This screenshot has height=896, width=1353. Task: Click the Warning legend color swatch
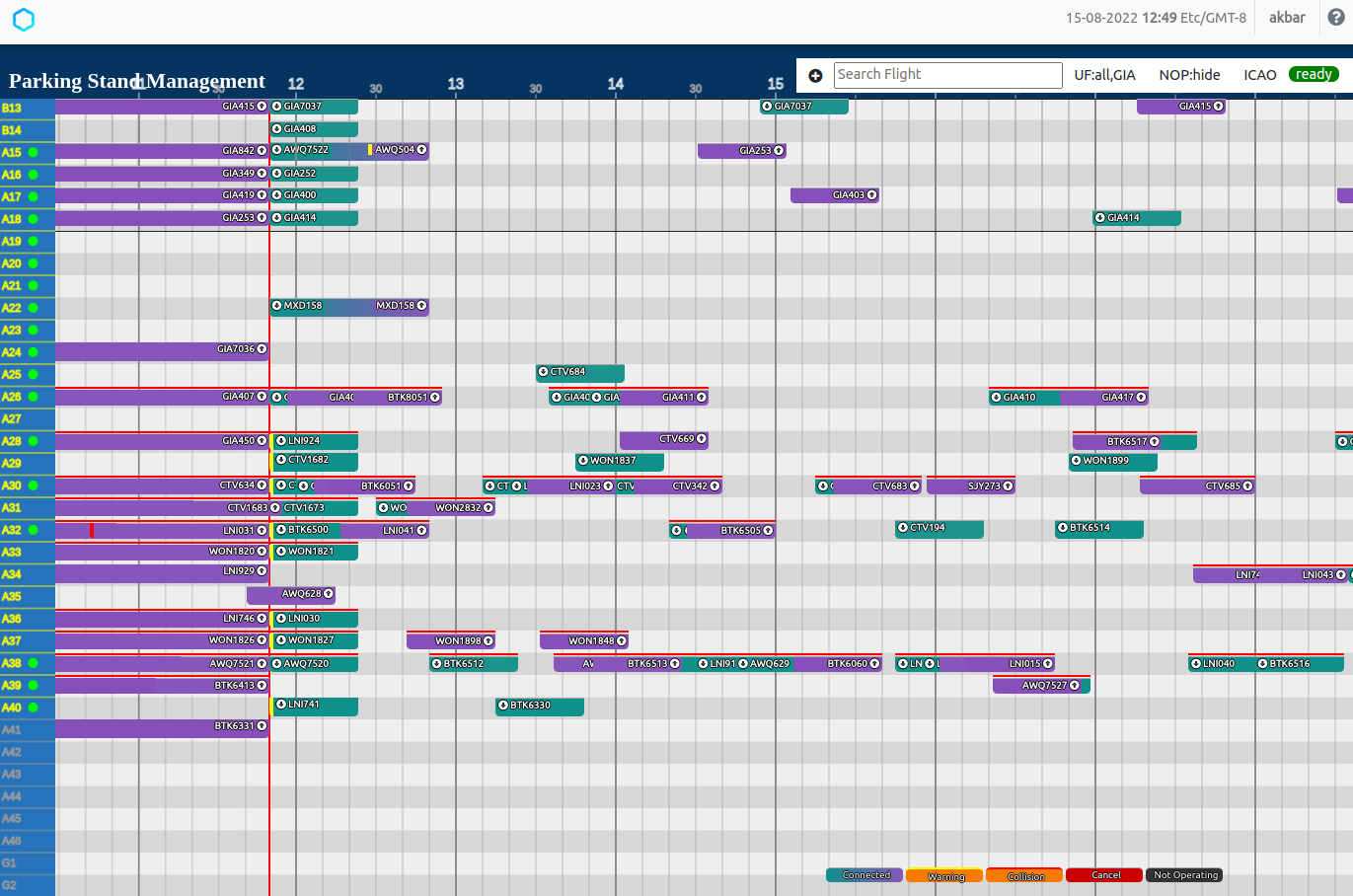click(944, 875)
